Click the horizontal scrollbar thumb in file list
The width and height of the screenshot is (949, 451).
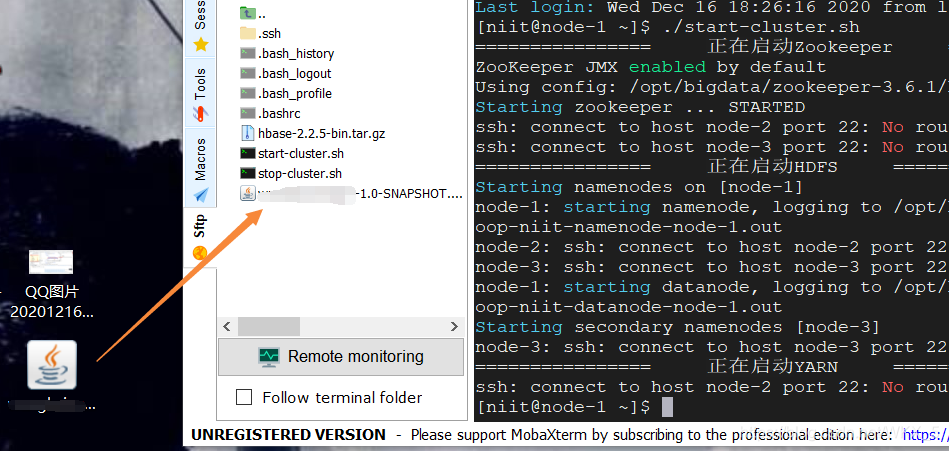(x=269, y=327)
